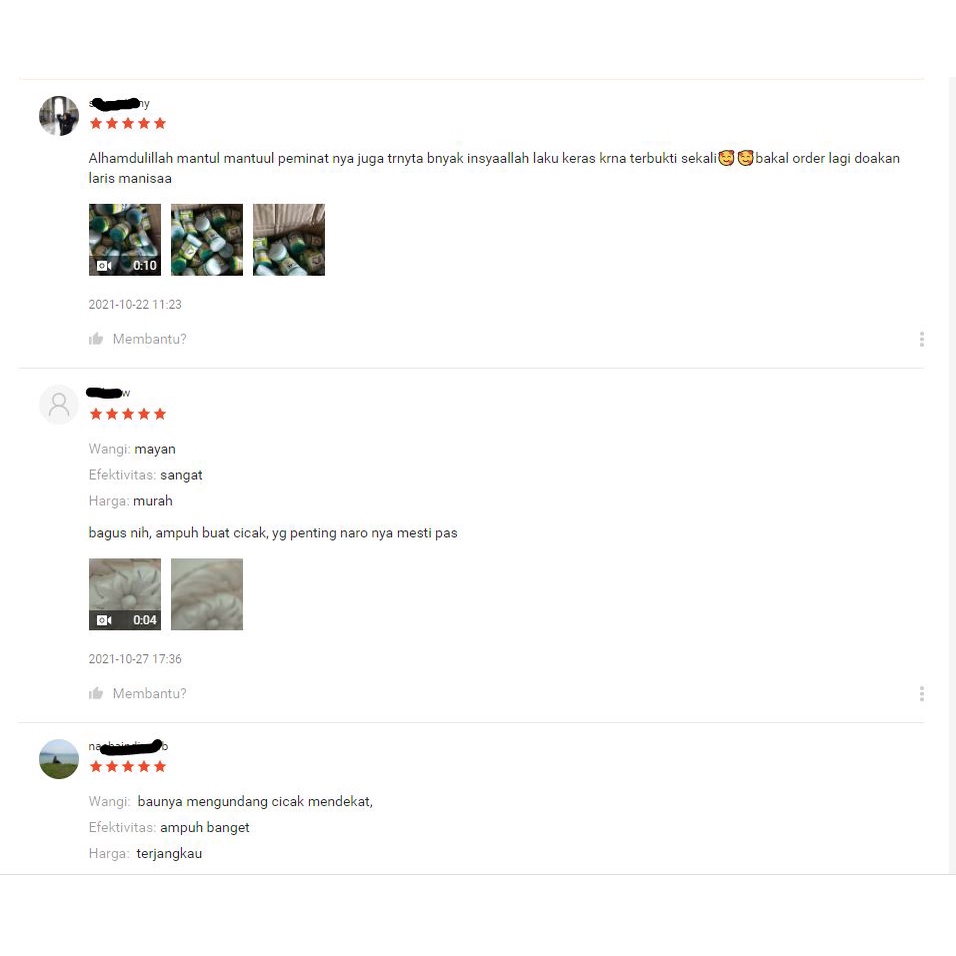Click 'Membantu?' under the second review

coord(149,693)
